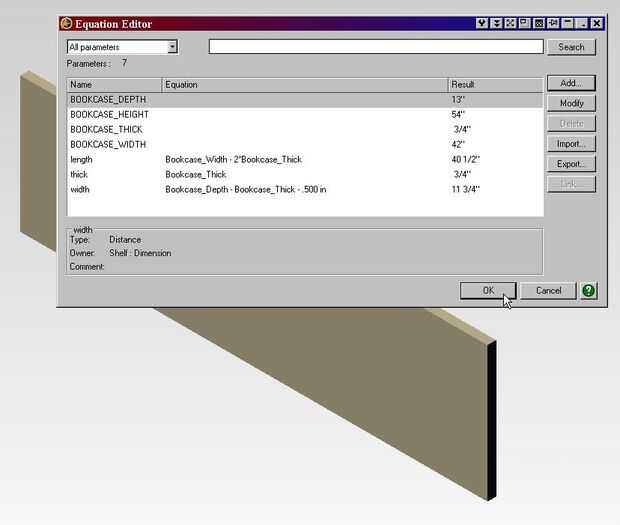Click the double down-chevron title bar icon

click(496, 23)
